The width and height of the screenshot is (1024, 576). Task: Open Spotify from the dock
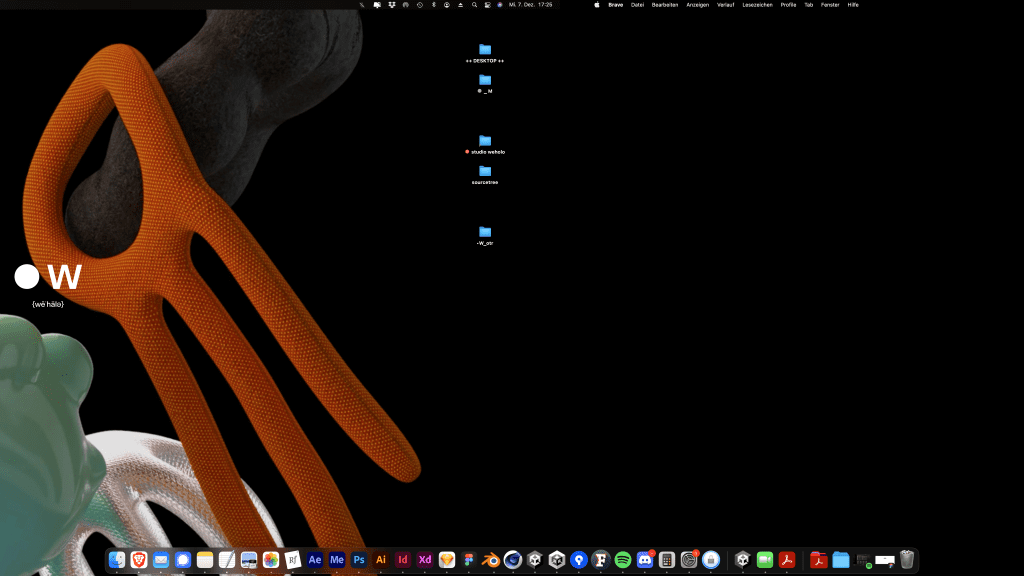pyautogui.click(x=623, y=560)
